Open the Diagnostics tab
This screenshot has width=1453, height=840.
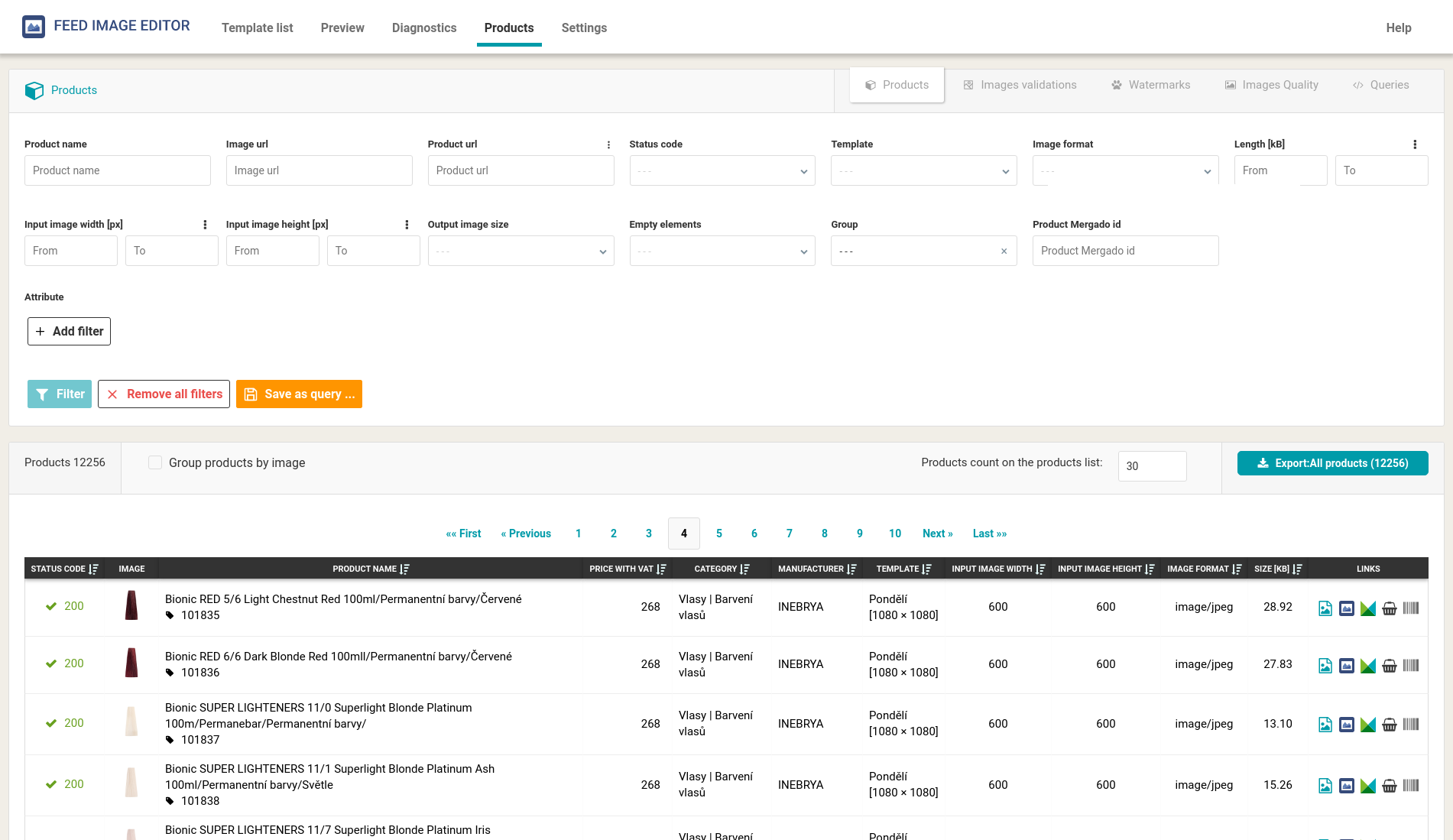pos(424,28)
